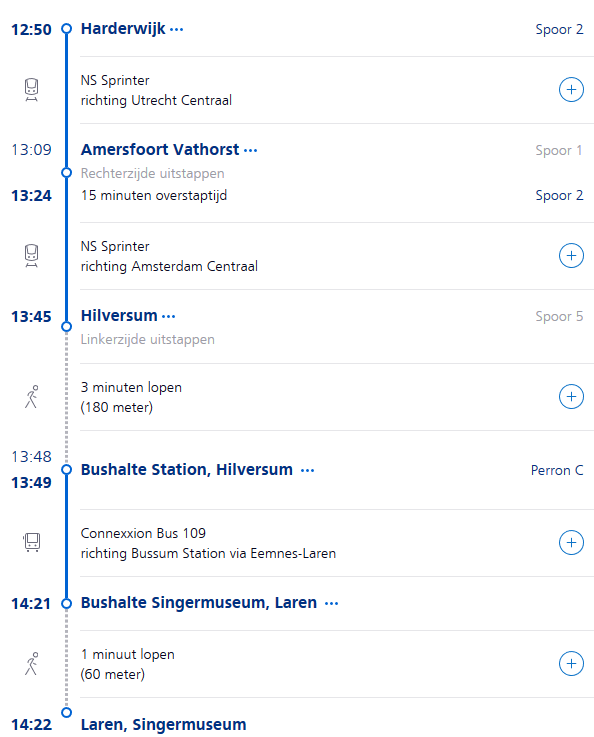
Task: Open the Hilversum station link
Action: [x=119, y=315]
